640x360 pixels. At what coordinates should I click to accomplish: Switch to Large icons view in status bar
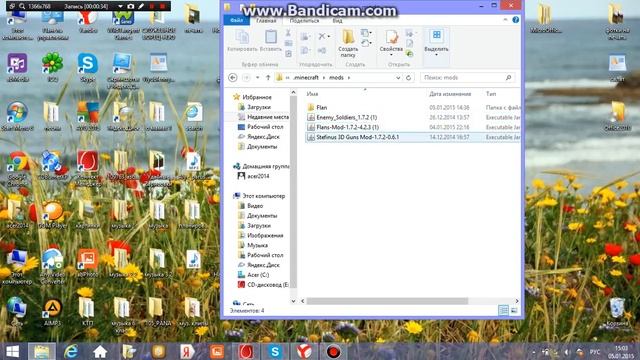point(514,311)
